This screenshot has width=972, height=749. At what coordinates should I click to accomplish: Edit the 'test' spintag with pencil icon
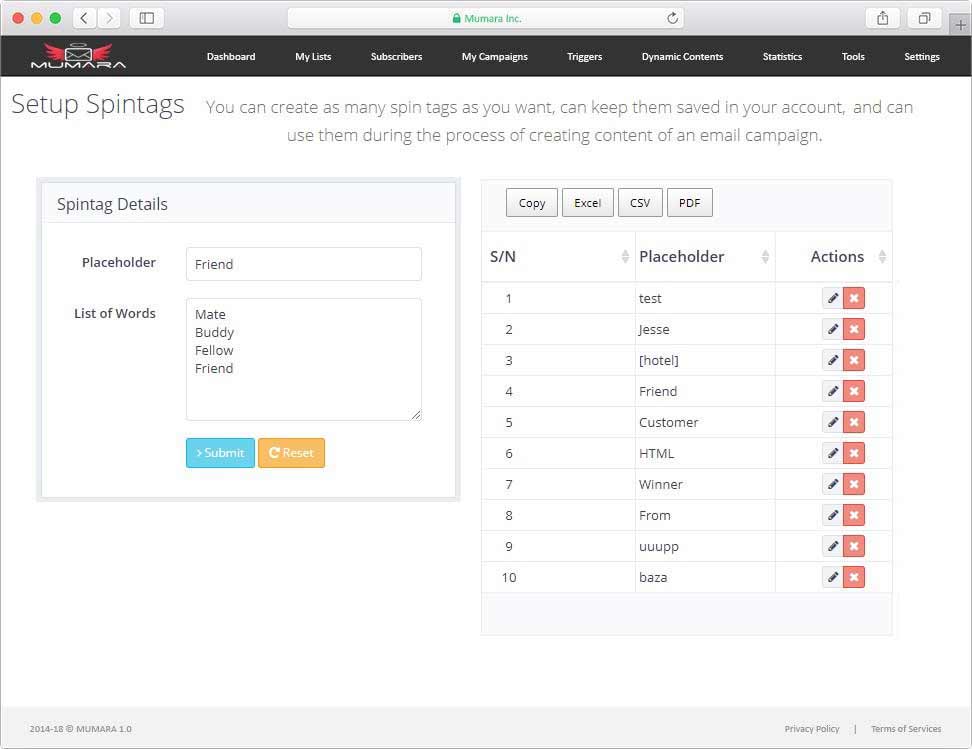point(832,298)
